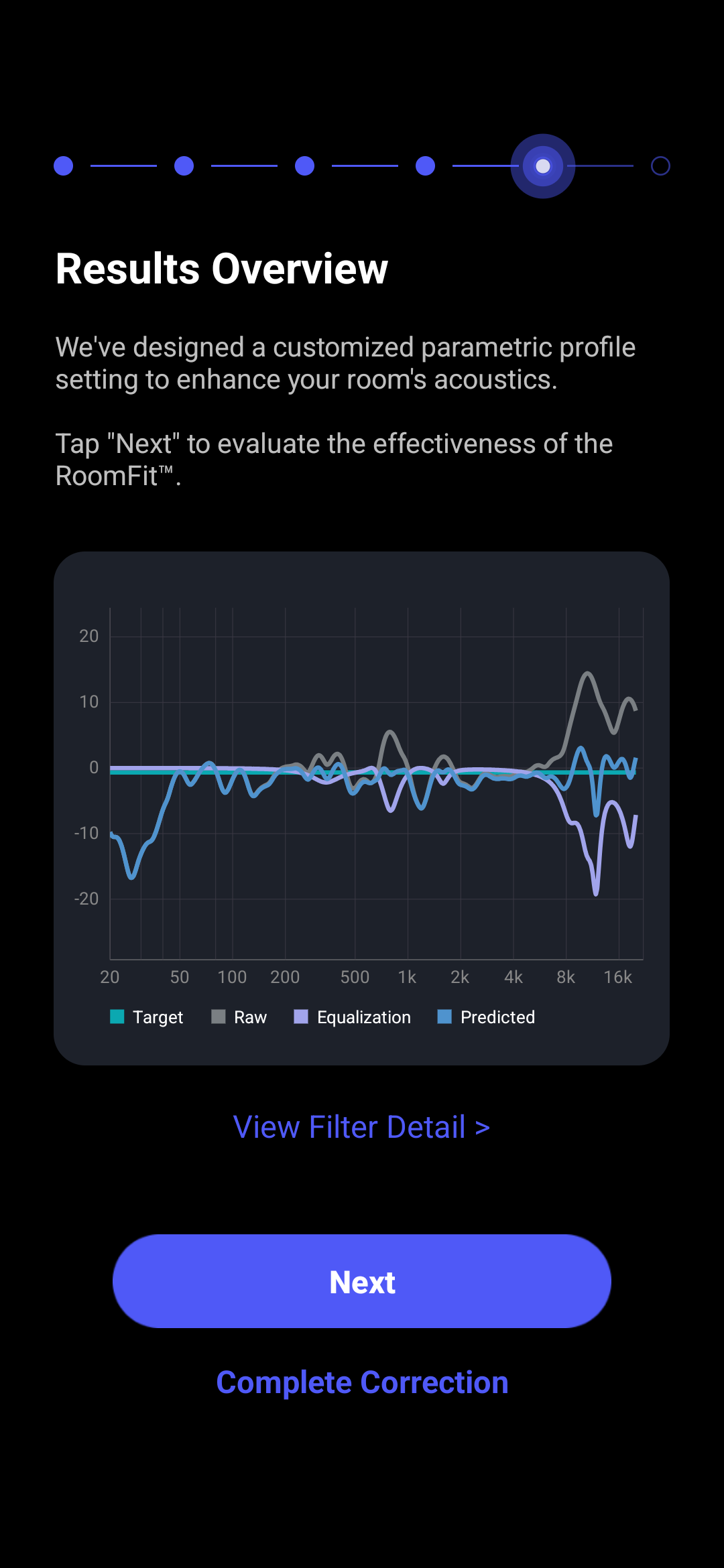The width and height of the screenshot is (724, 1568).
Task: Expand details using the > chevron
Action: [x=483, y=1128]
